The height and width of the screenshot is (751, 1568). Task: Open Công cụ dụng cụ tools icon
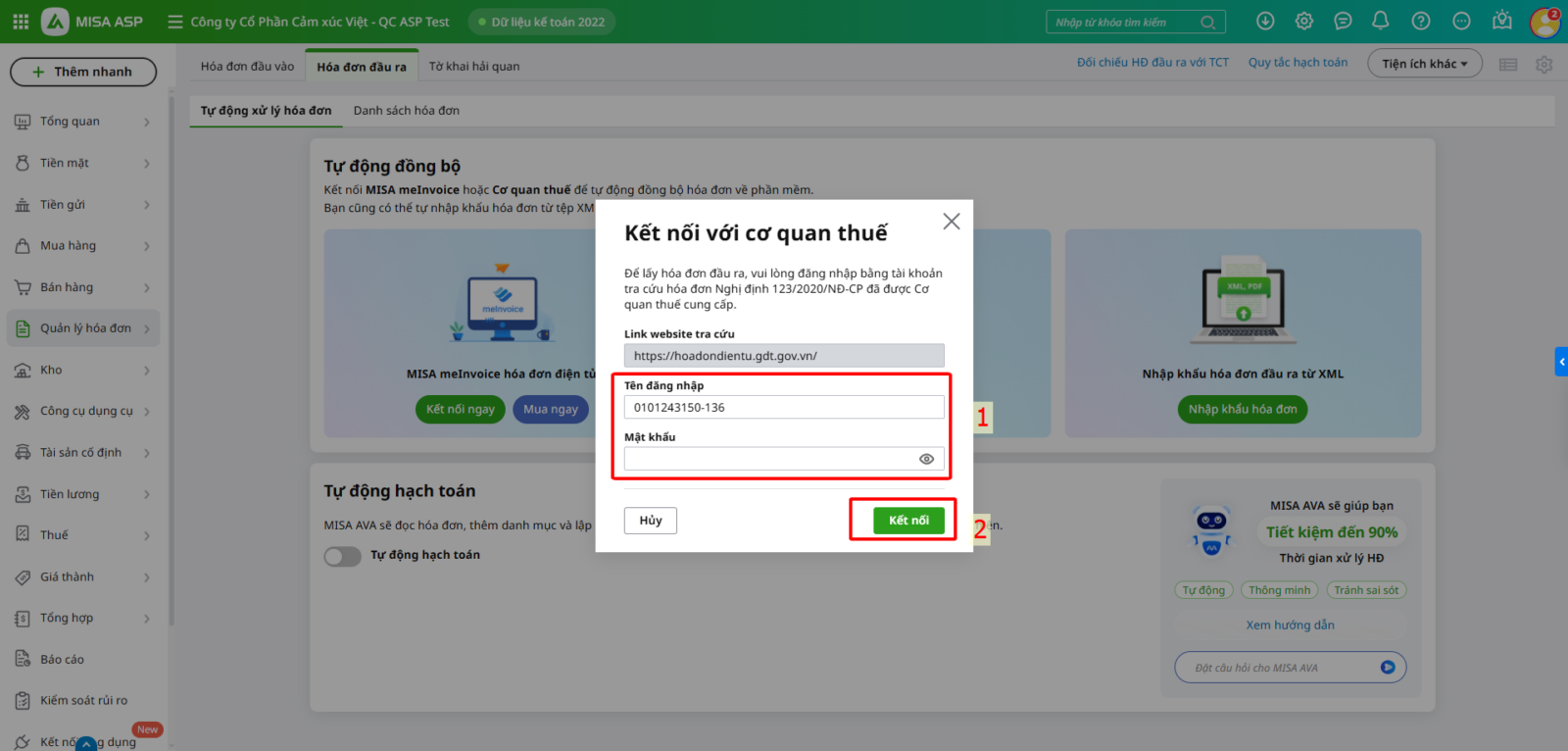(23, 412)
